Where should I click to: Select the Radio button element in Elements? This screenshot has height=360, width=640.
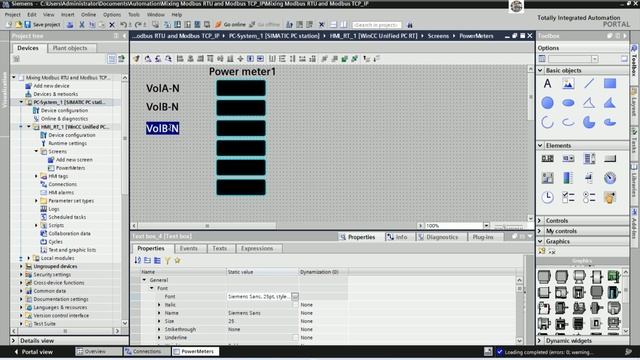(589, 198)
